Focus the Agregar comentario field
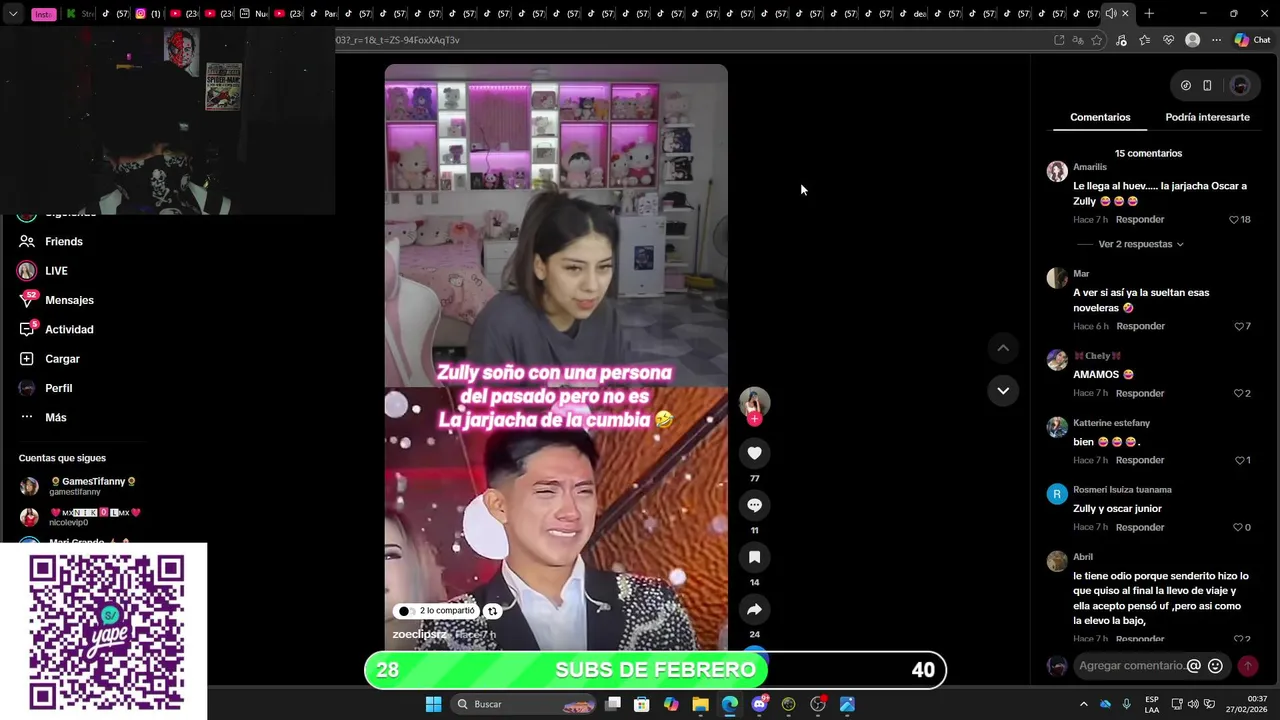The width and height of the screenshot is (1280, 720). (x=1130, y=666)
